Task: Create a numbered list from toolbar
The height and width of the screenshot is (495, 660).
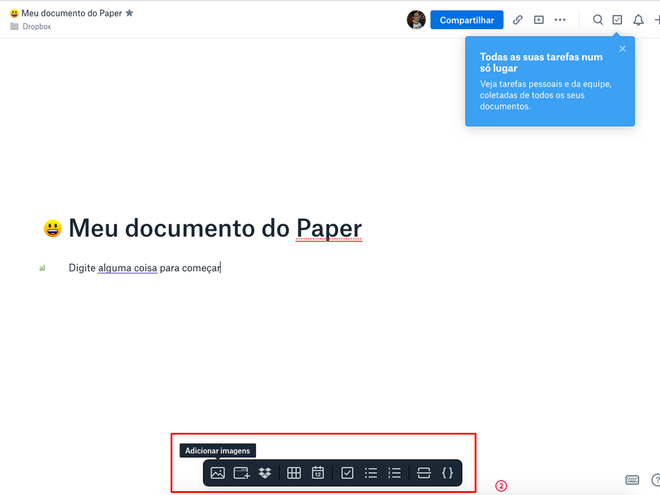Action: click(394, 473)
